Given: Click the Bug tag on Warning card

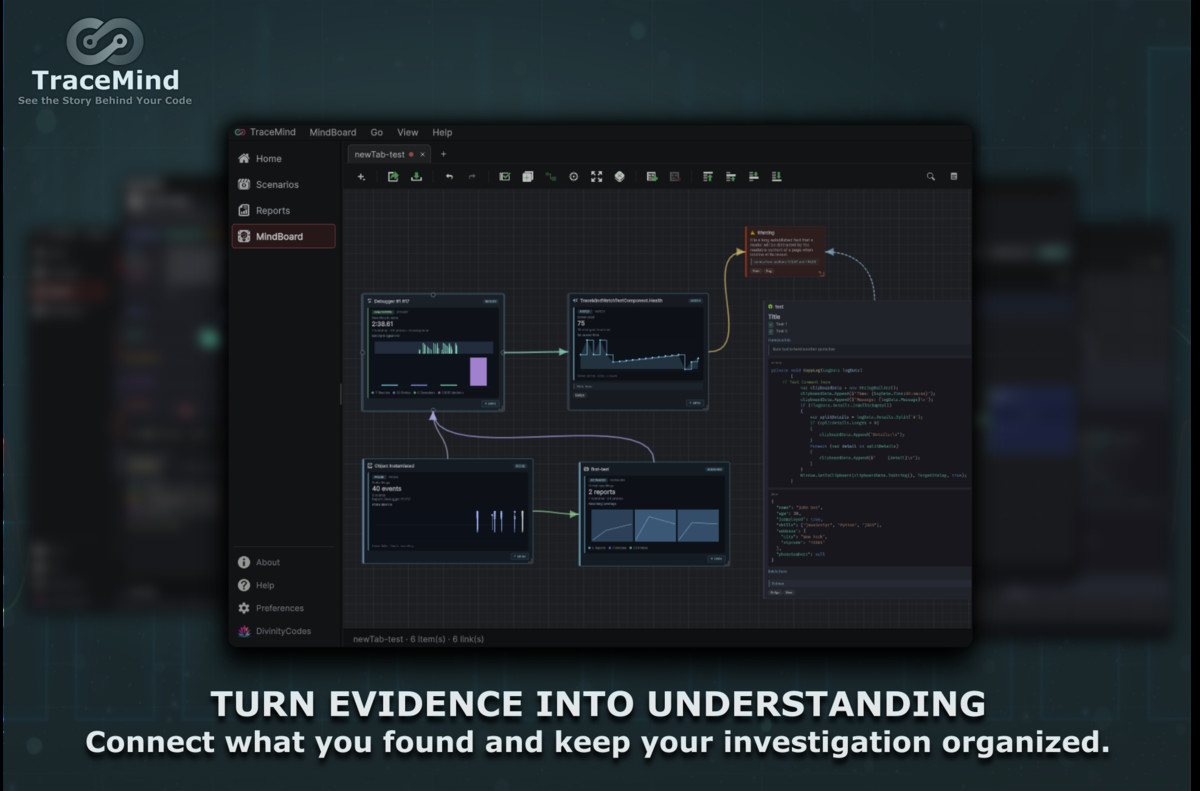Looking at the screenshot, I should click(770, 270).
